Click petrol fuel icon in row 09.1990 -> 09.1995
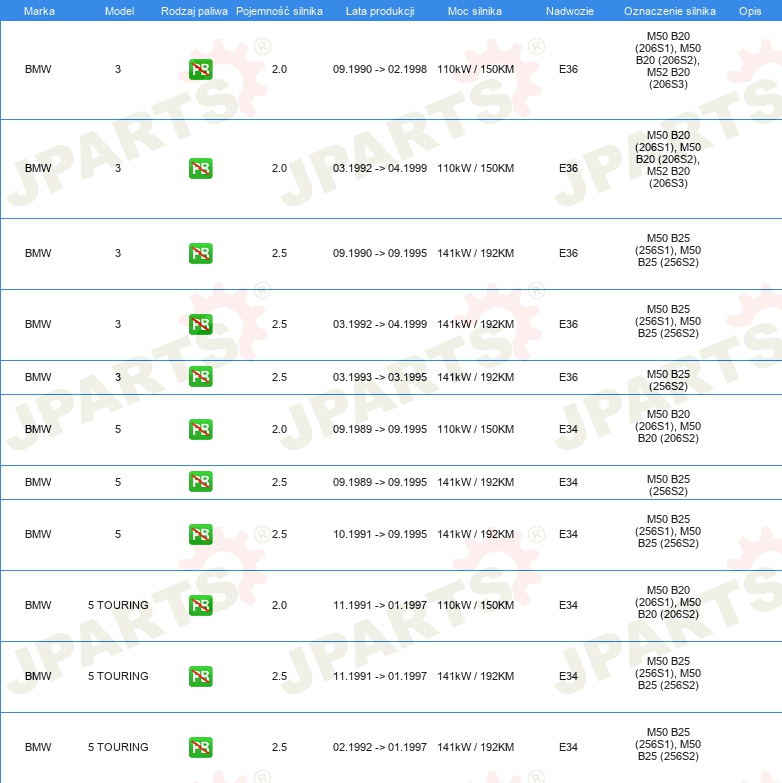This screenshot has height=783, width=782. click(201, 253)
